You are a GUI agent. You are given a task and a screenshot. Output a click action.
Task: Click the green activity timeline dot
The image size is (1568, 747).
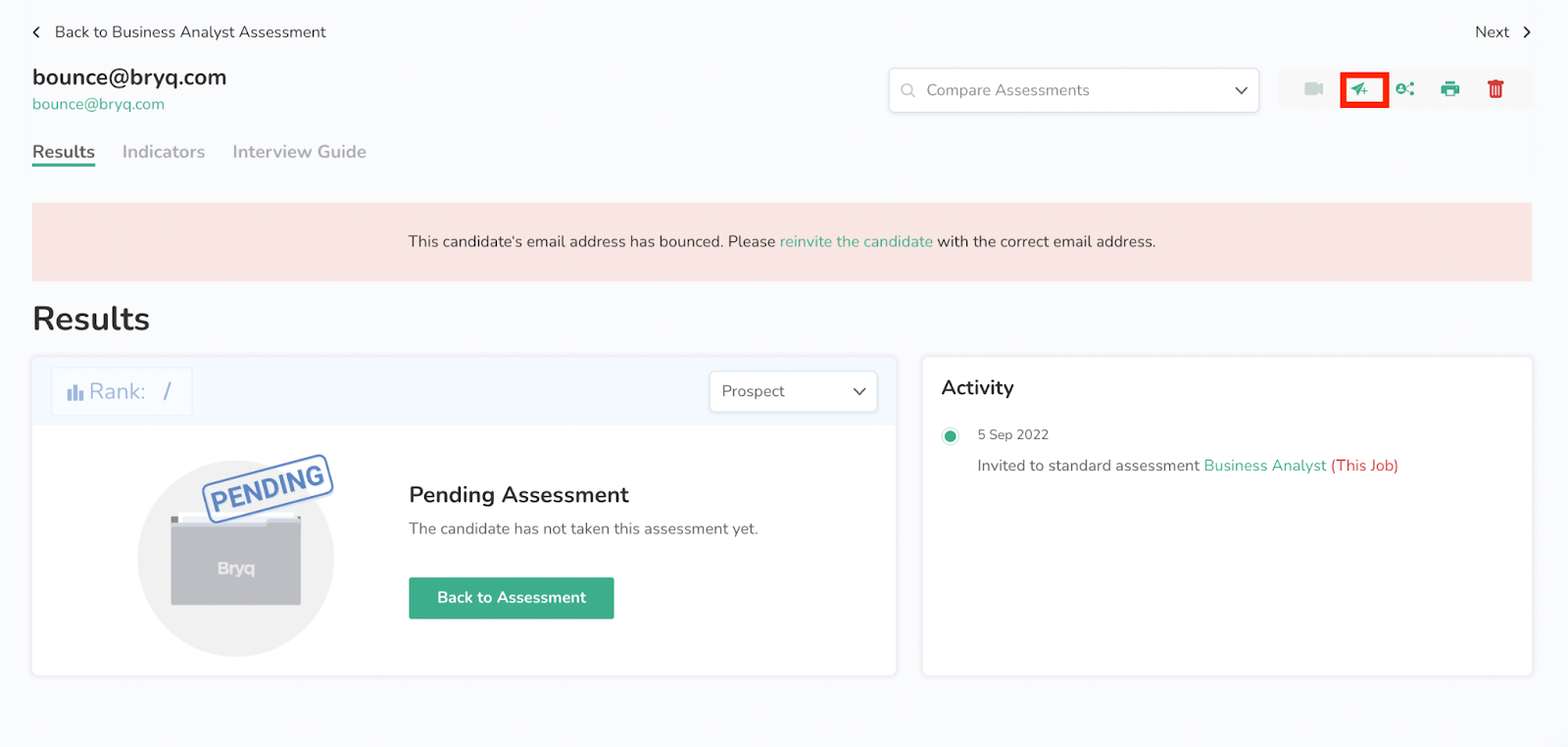click(950, 436)
